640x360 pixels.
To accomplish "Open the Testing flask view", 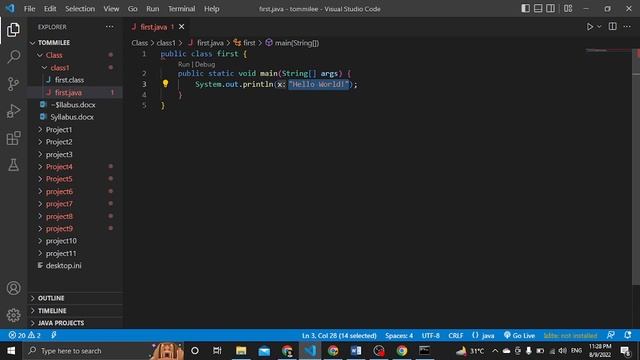I will (x=13, y=165).
